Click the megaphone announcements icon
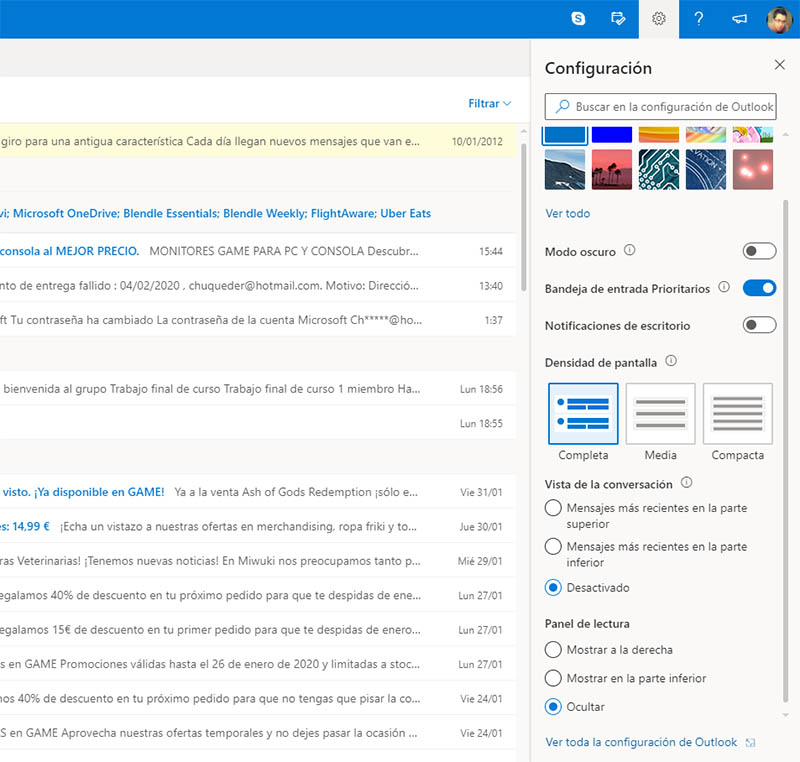 point(739,18)
